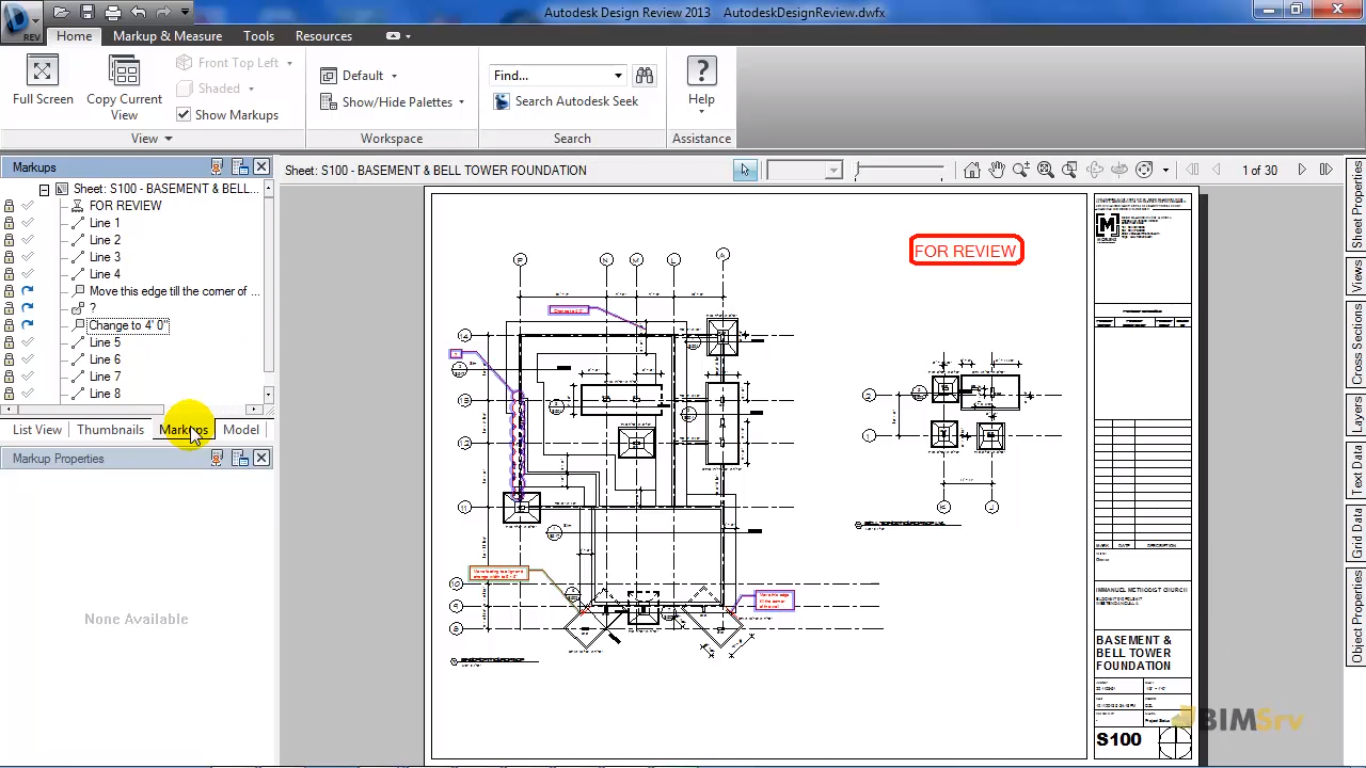
Task: Open the Sheet Properties side tab
Action: 1357,204
